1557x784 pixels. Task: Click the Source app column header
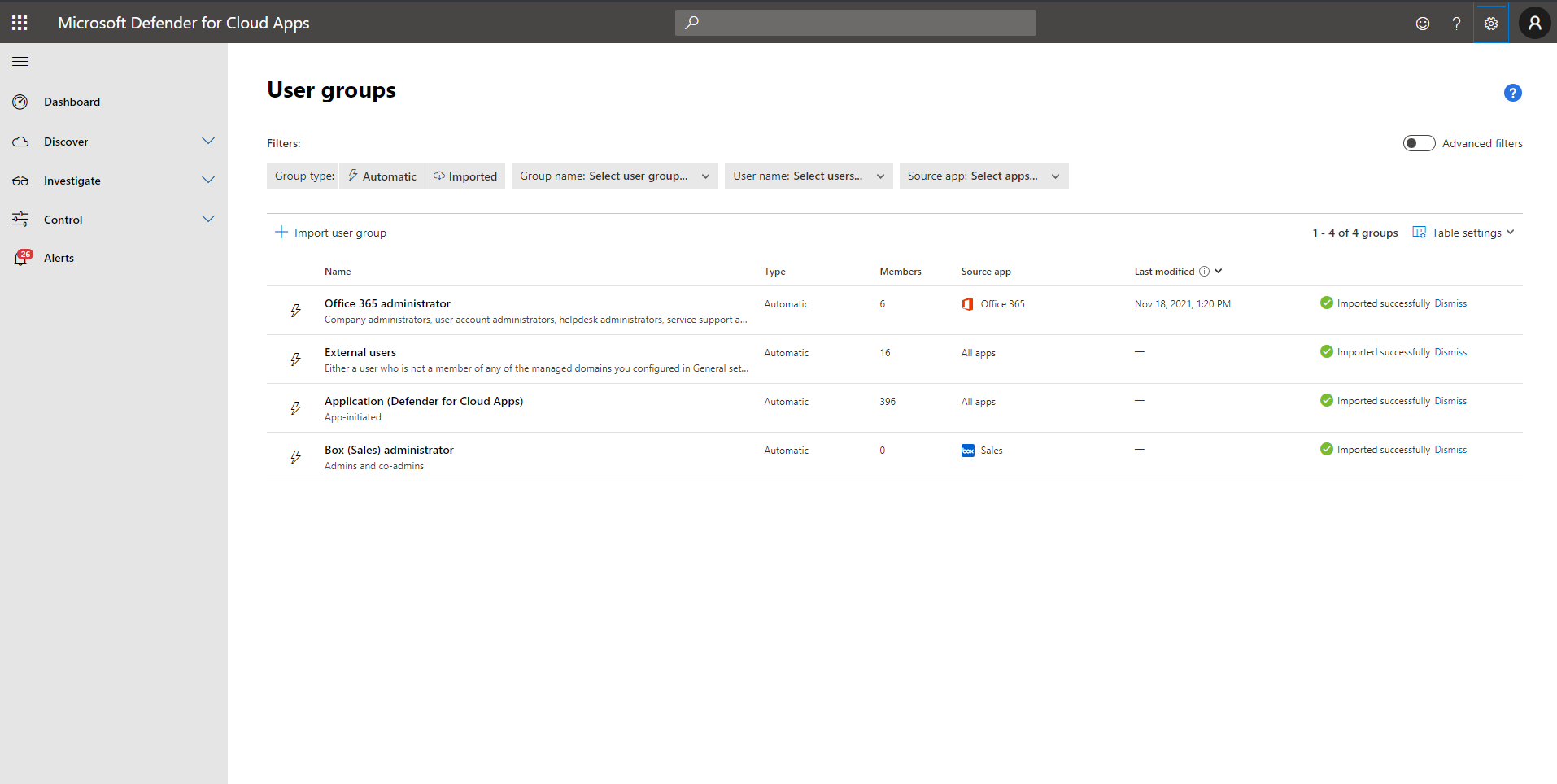point(986,272)
